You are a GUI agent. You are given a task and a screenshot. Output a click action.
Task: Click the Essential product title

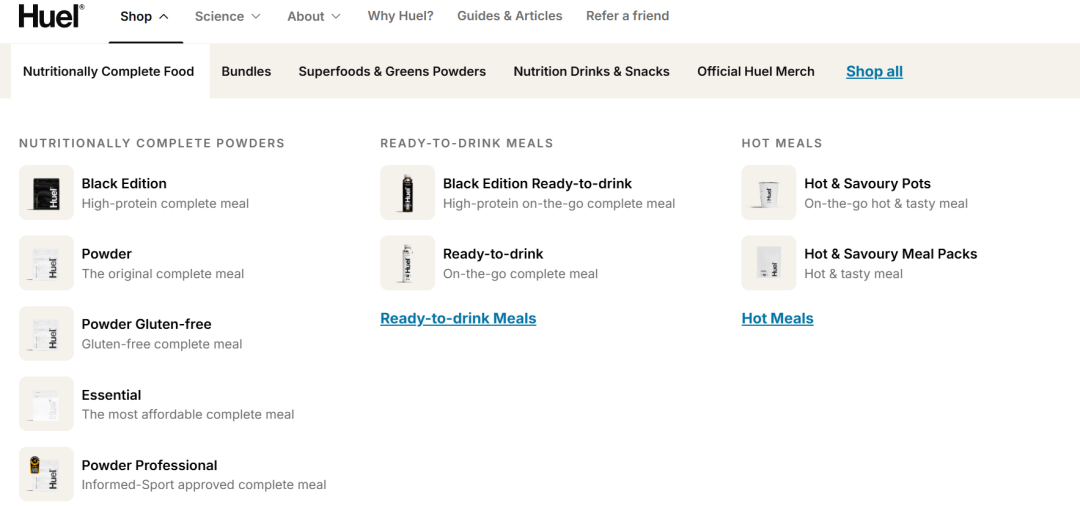112,395
